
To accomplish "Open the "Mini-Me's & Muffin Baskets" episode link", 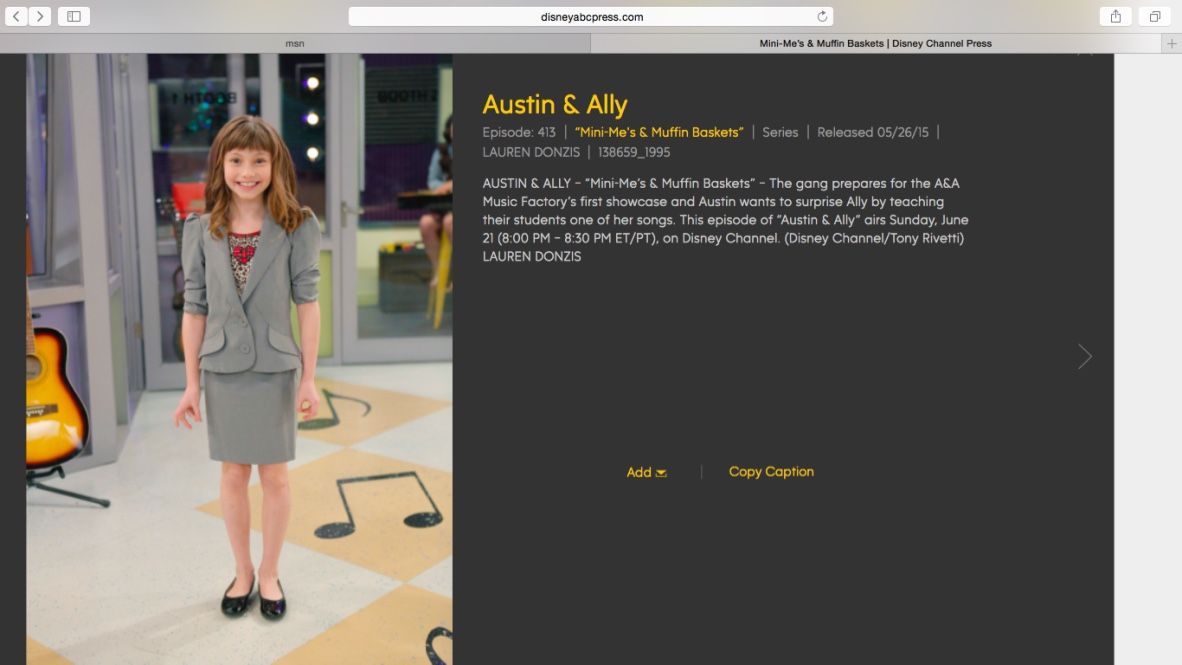I will click(659, 132).
